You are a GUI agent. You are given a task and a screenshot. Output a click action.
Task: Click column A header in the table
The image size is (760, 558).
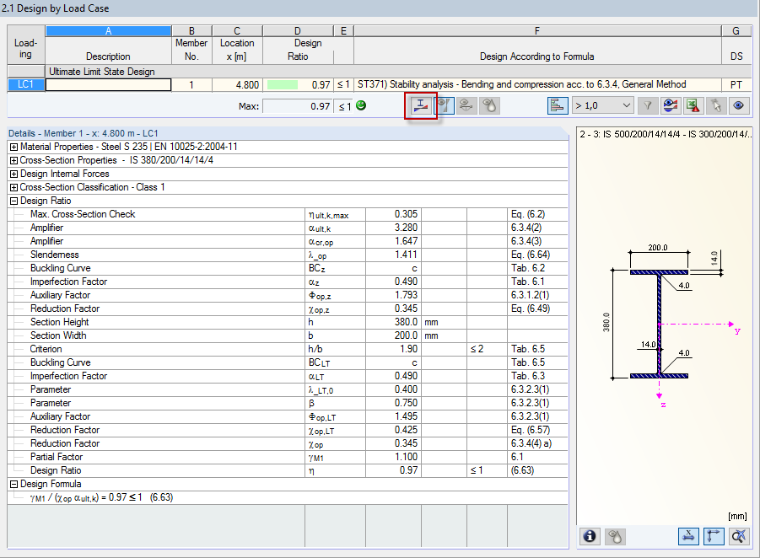[109, 31]
